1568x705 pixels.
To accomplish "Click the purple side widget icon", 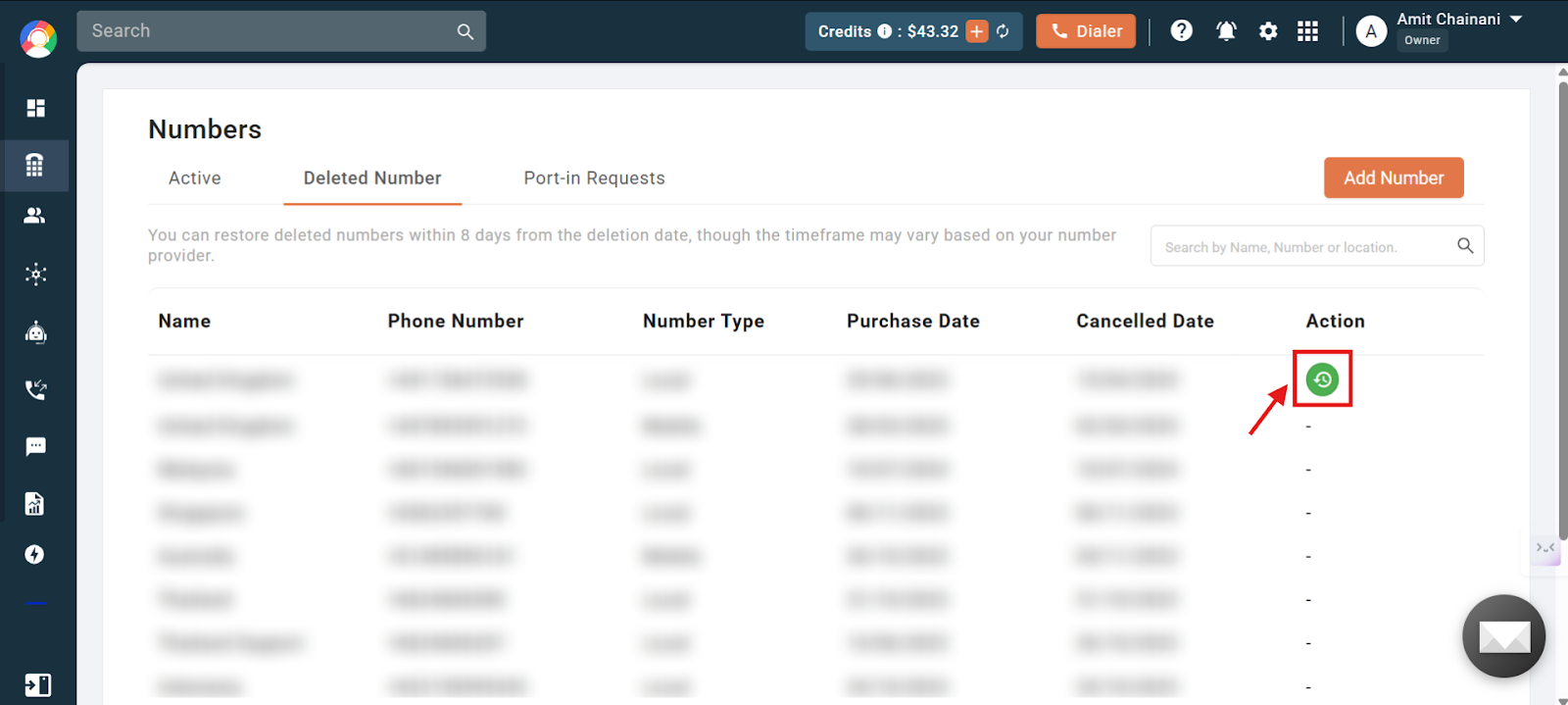I will pyautogui.click(x=1545, y=548).
